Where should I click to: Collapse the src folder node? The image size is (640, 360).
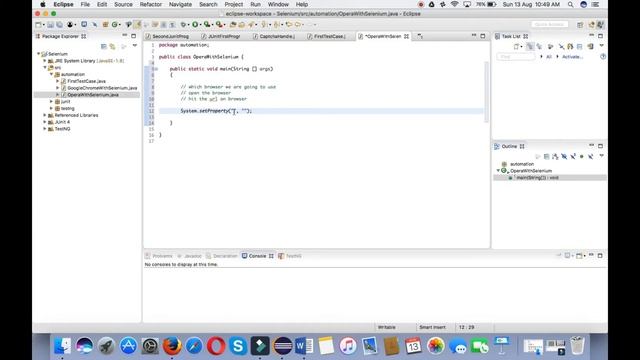[x=45, y=67]
